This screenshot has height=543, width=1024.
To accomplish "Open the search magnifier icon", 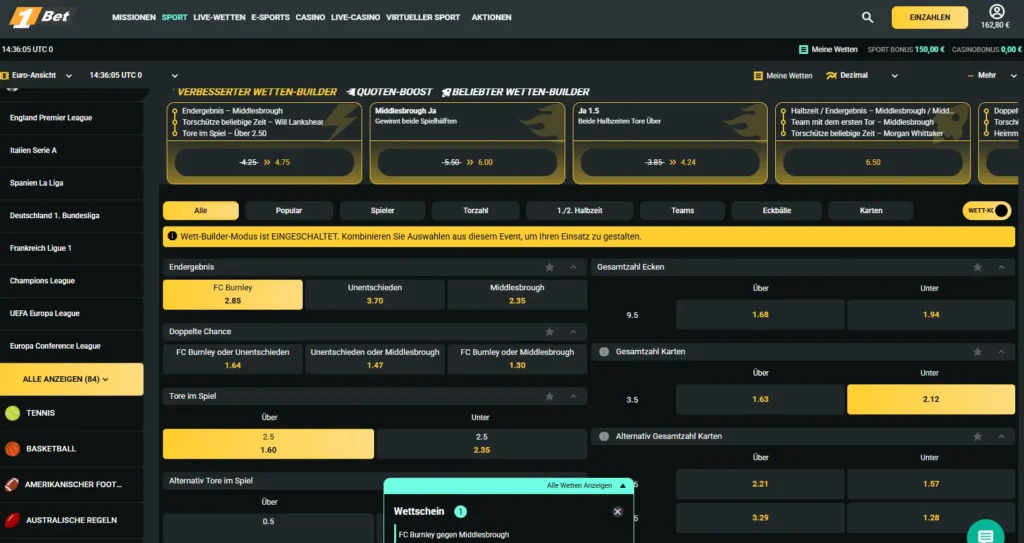I will coord(867,18).
